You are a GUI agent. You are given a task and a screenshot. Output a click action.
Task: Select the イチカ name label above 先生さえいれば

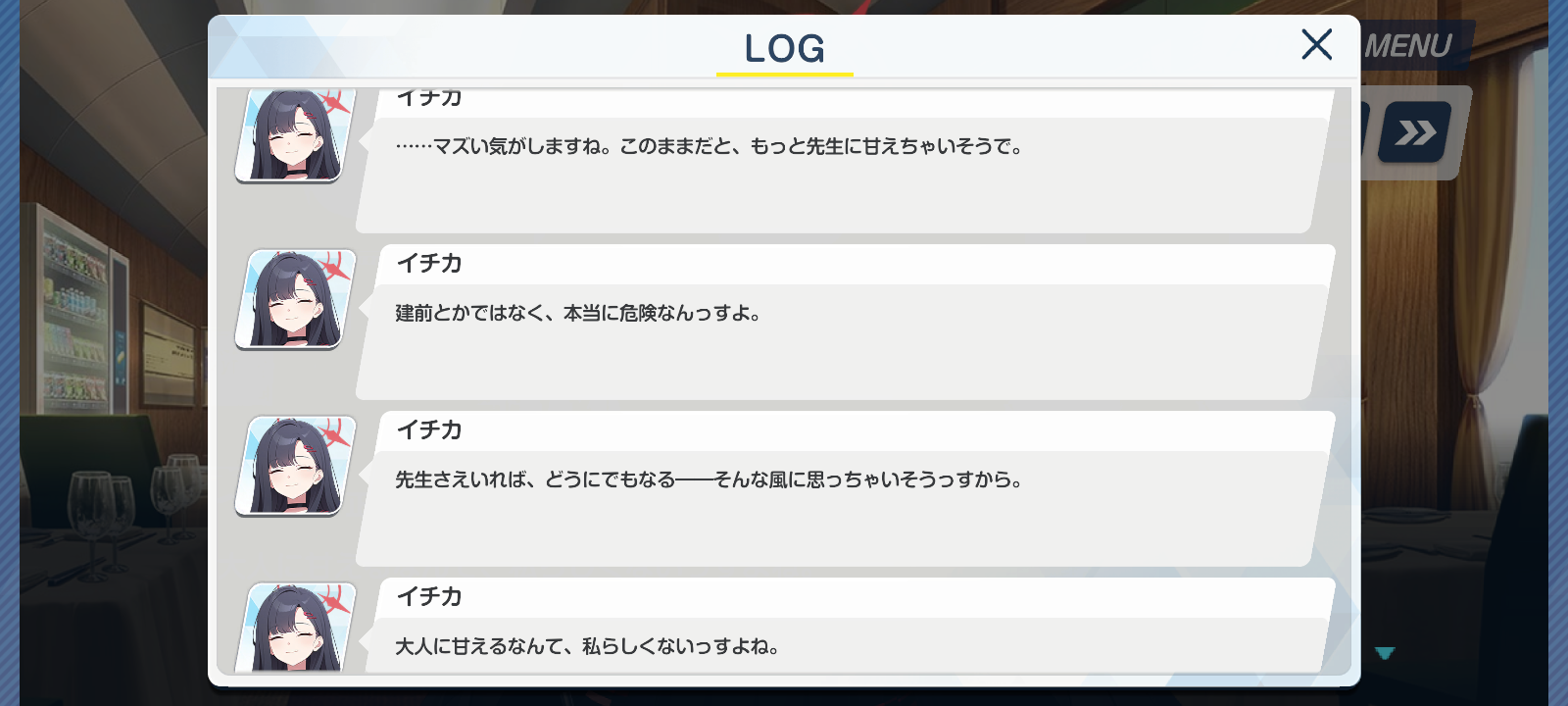coord(429,429)
